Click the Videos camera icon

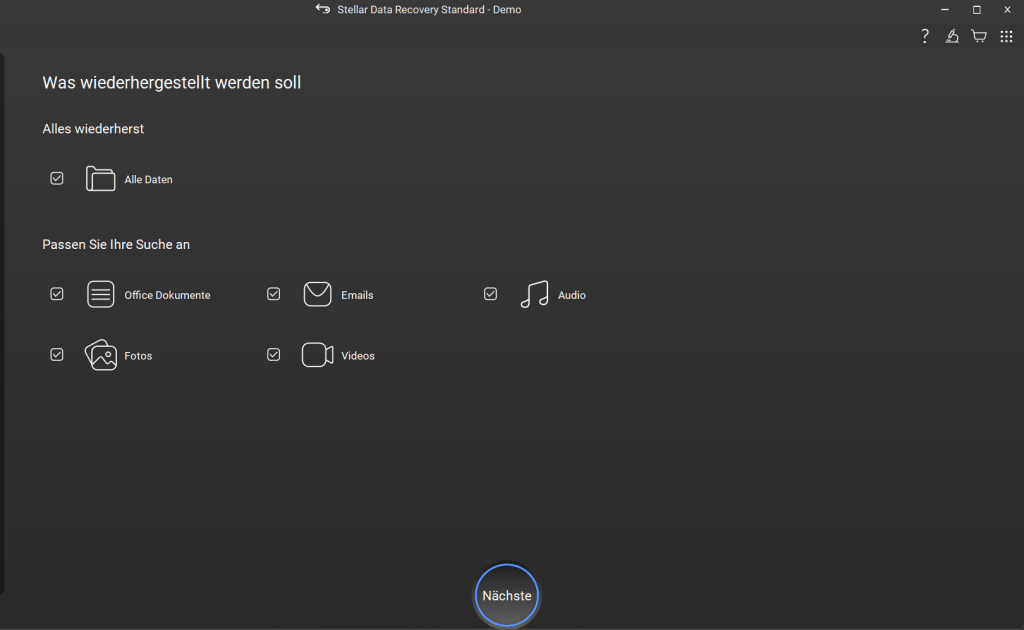click(x=317, y=355)
